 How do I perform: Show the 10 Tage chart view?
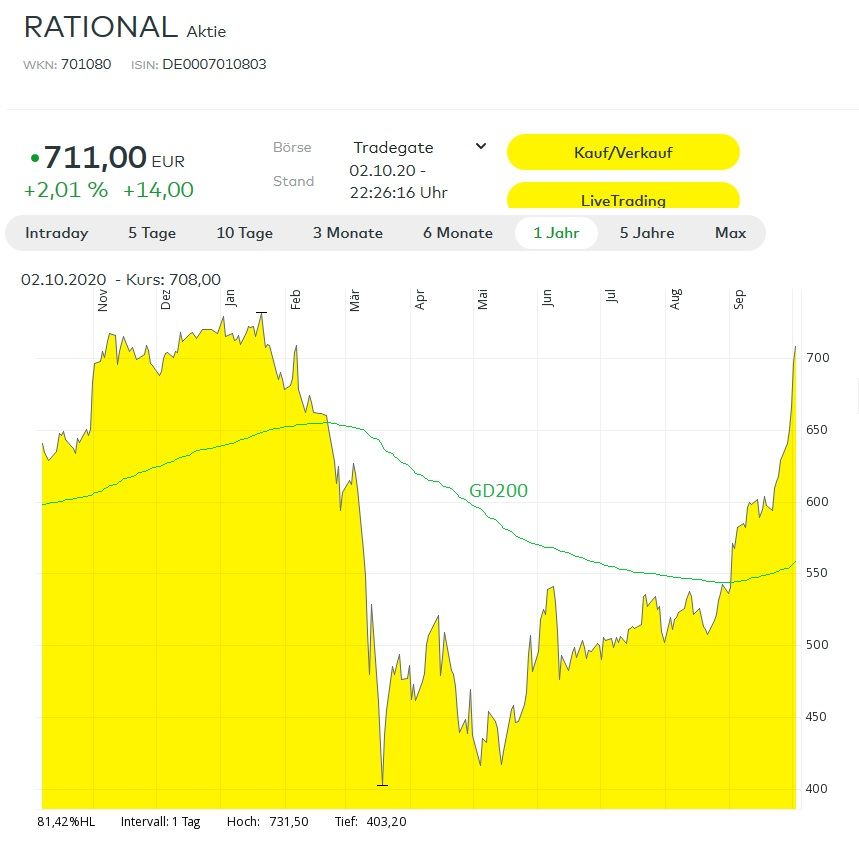click(x=244, y=233)
